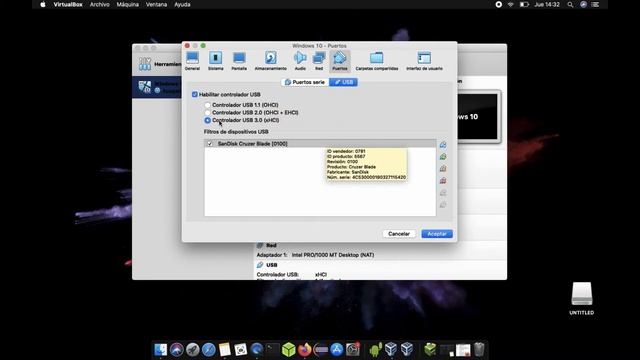Switch to the USB tab

coord(344,82)
